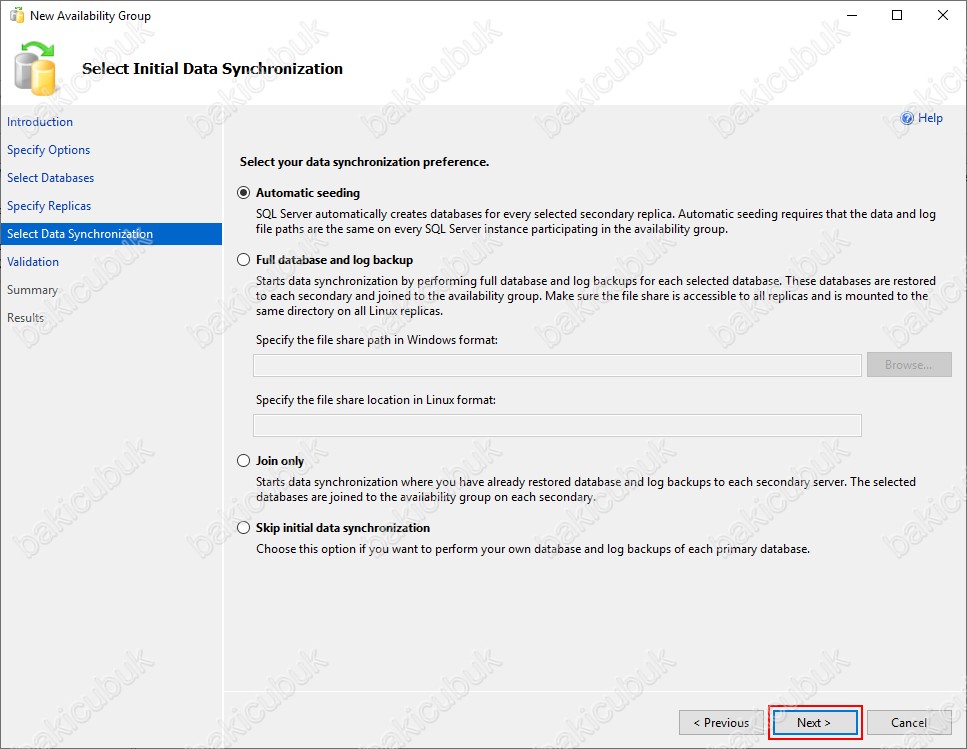The height and width of the screenshot is (749, 967).
Task: Click the Previous button
Action: (x=721, y=722)
